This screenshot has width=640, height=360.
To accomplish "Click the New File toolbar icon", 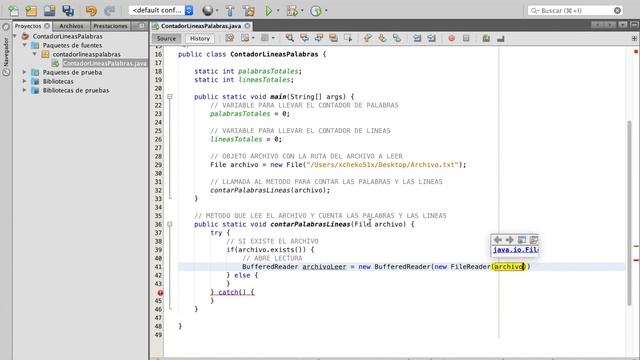I will (x=13, y=11).
